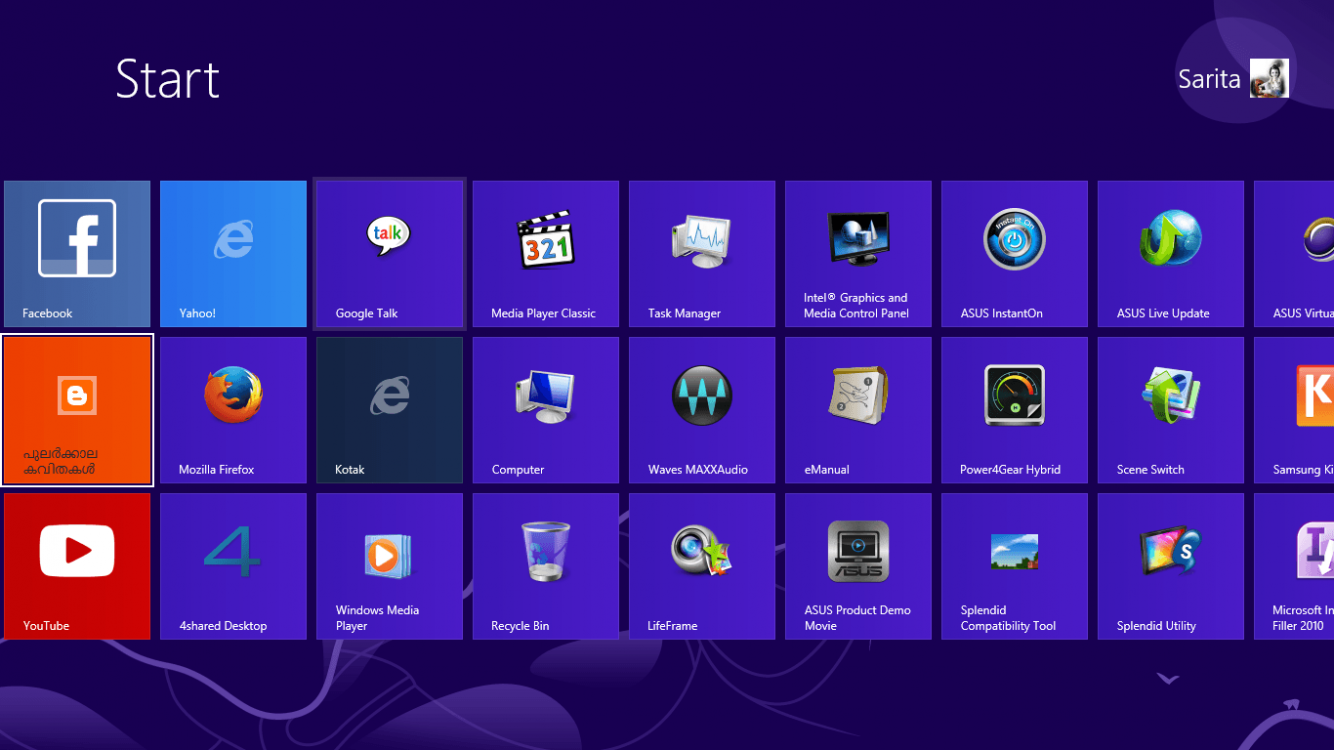Launch 4shared Desktop

tap(233, 566)
